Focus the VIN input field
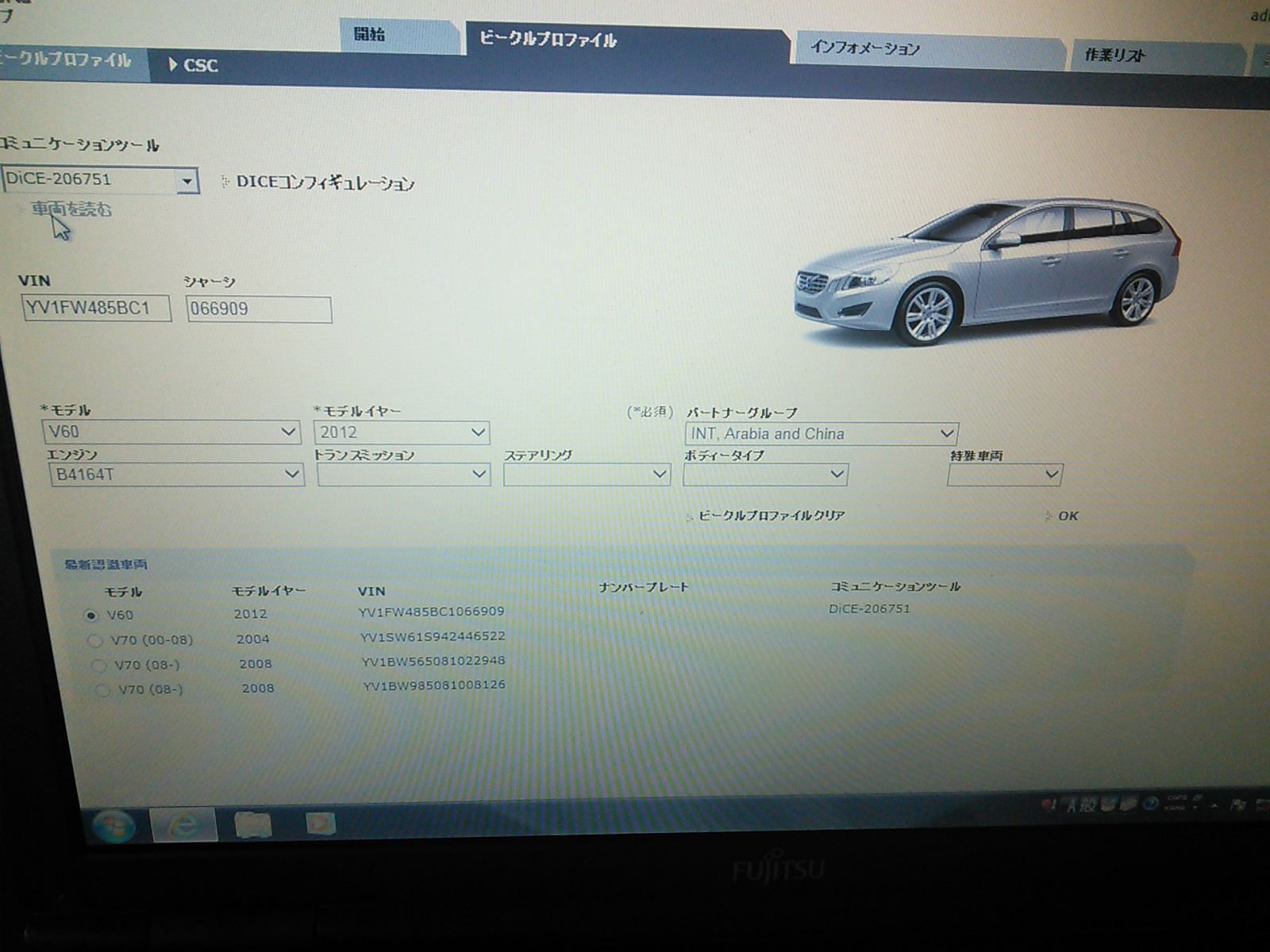 (97, 308)
